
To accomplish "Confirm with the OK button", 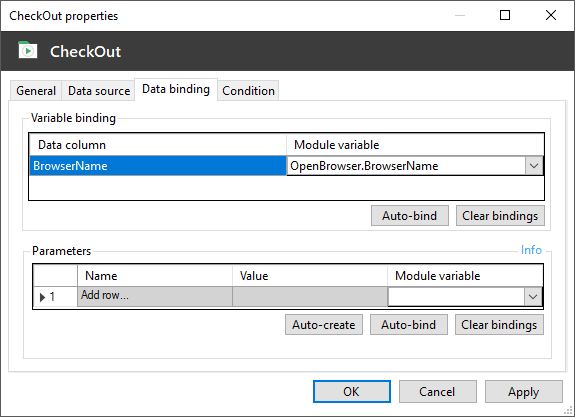I will pos(352,392).
